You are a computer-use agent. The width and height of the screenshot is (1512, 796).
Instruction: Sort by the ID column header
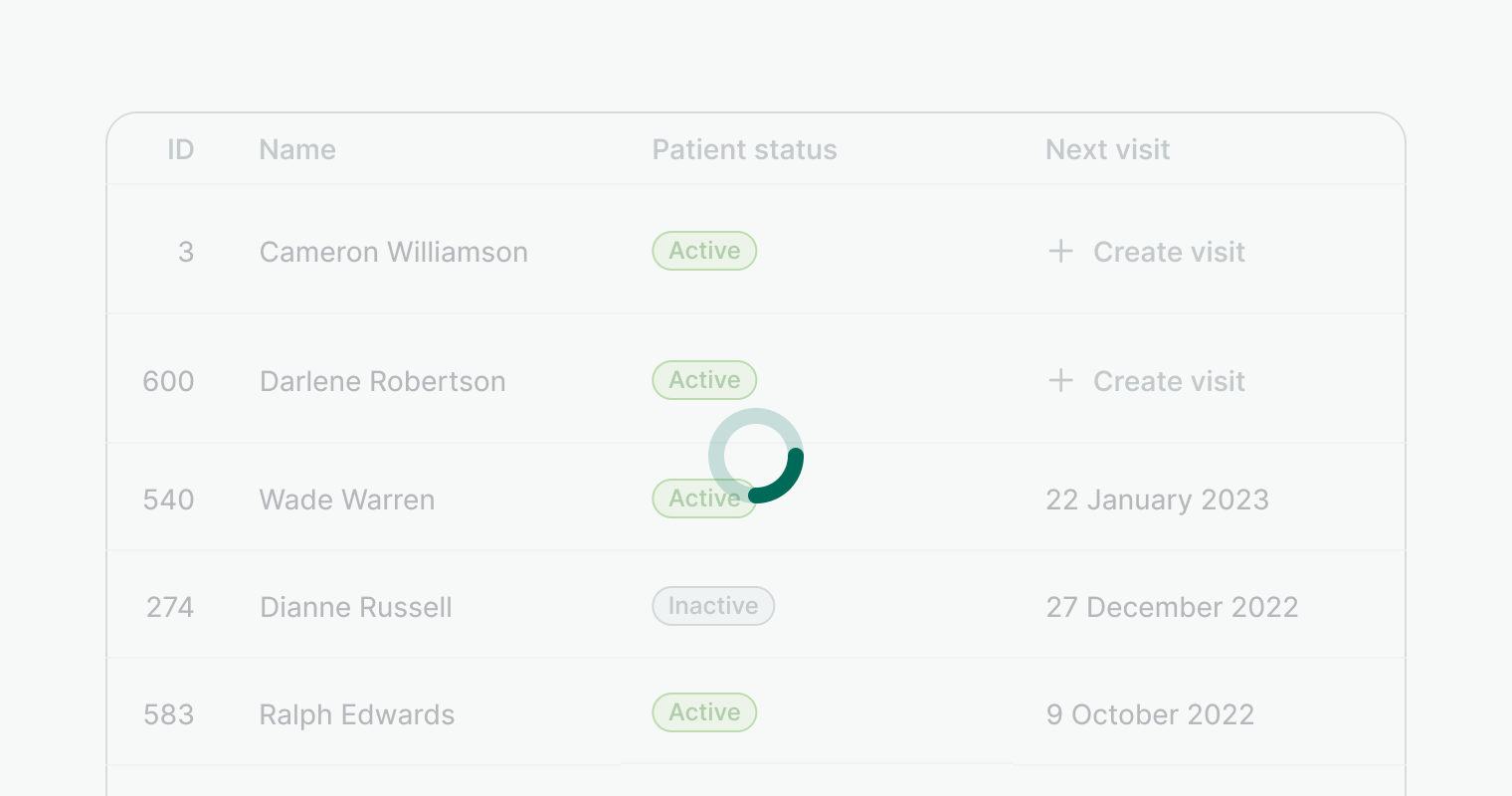point(180,149)
